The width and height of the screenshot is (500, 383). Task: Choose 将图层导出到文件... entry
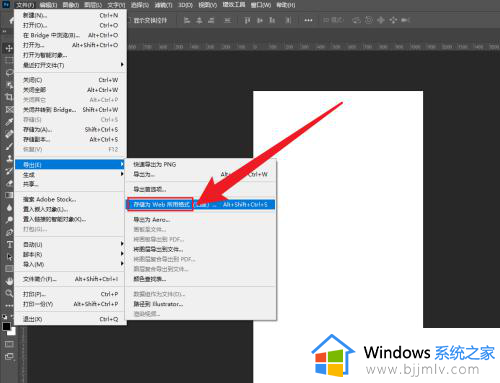tap(158, 249)
